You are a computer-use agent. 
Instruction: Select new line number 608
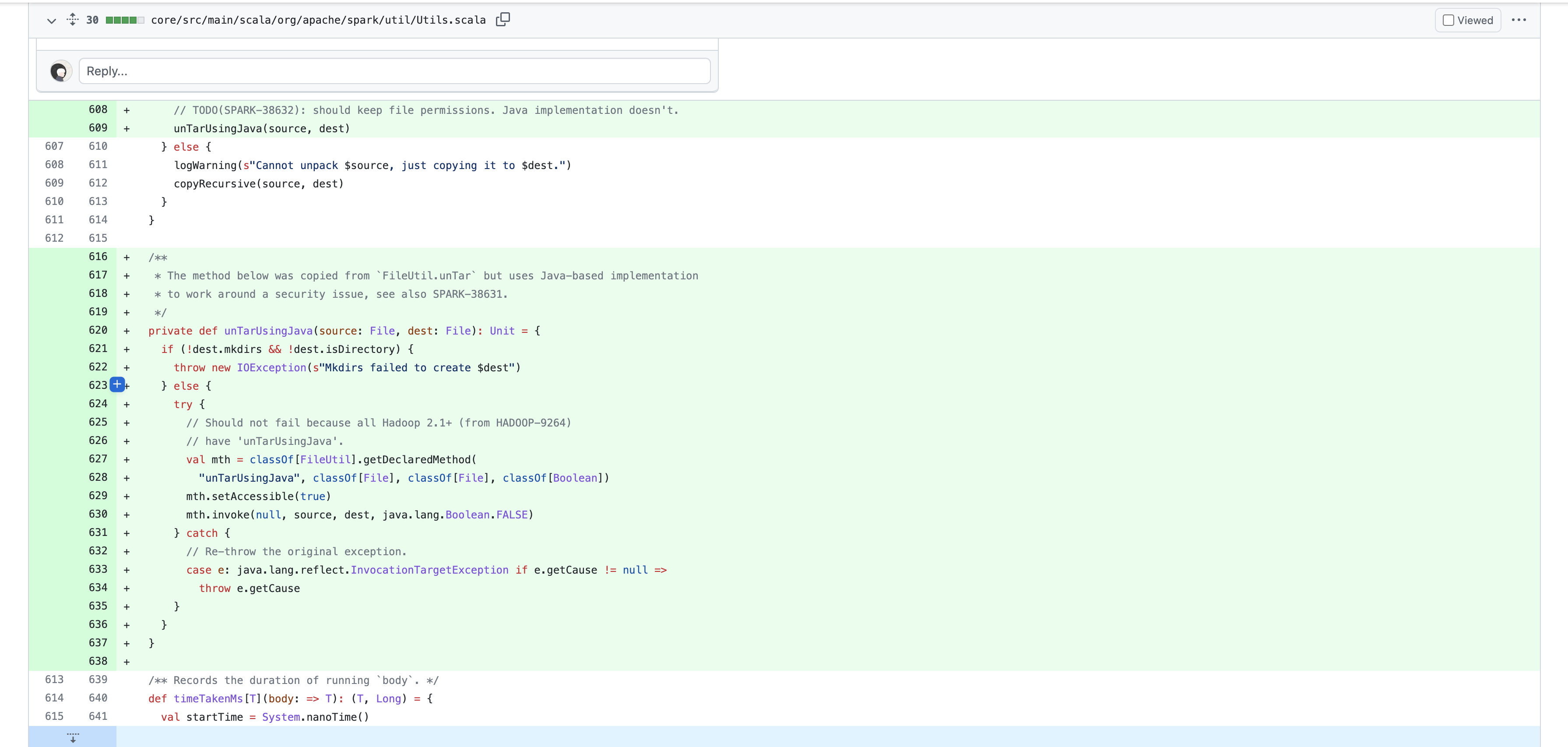click(98, 109)
